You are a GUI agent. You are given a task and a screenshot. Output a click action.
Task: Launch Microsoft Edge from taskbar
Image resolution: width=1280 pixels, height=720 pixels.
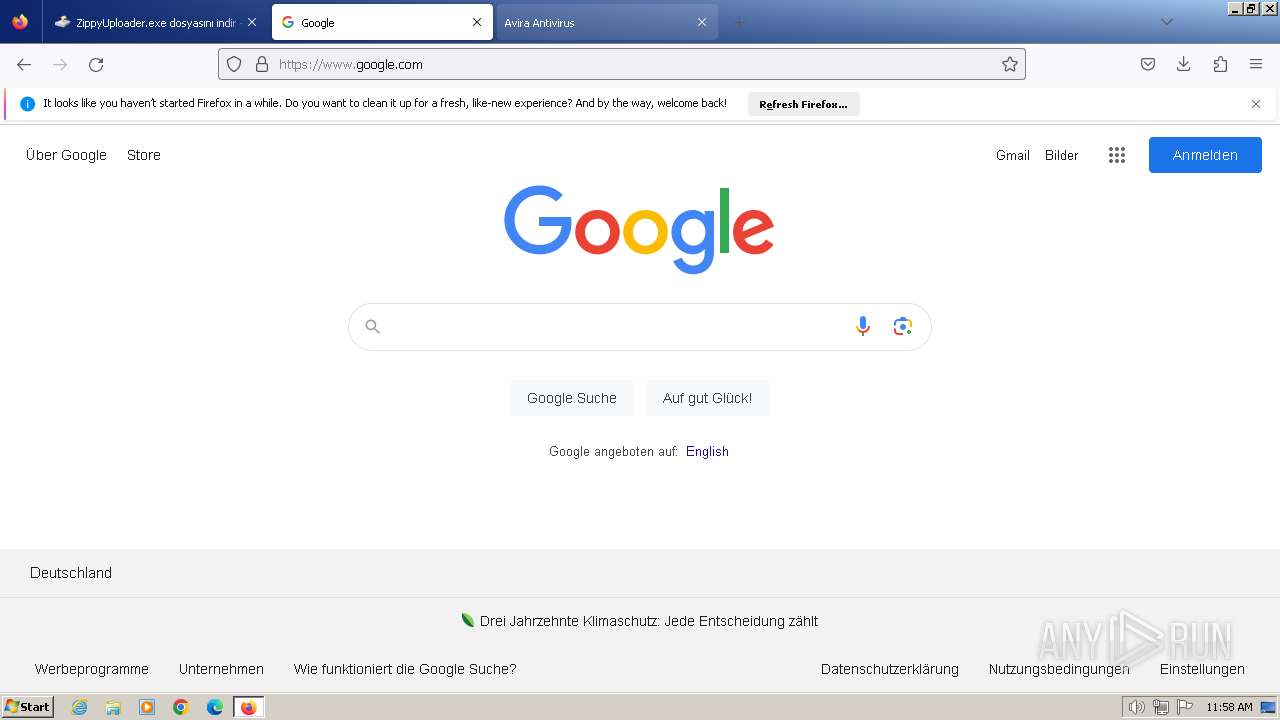[x=215, y=707]
